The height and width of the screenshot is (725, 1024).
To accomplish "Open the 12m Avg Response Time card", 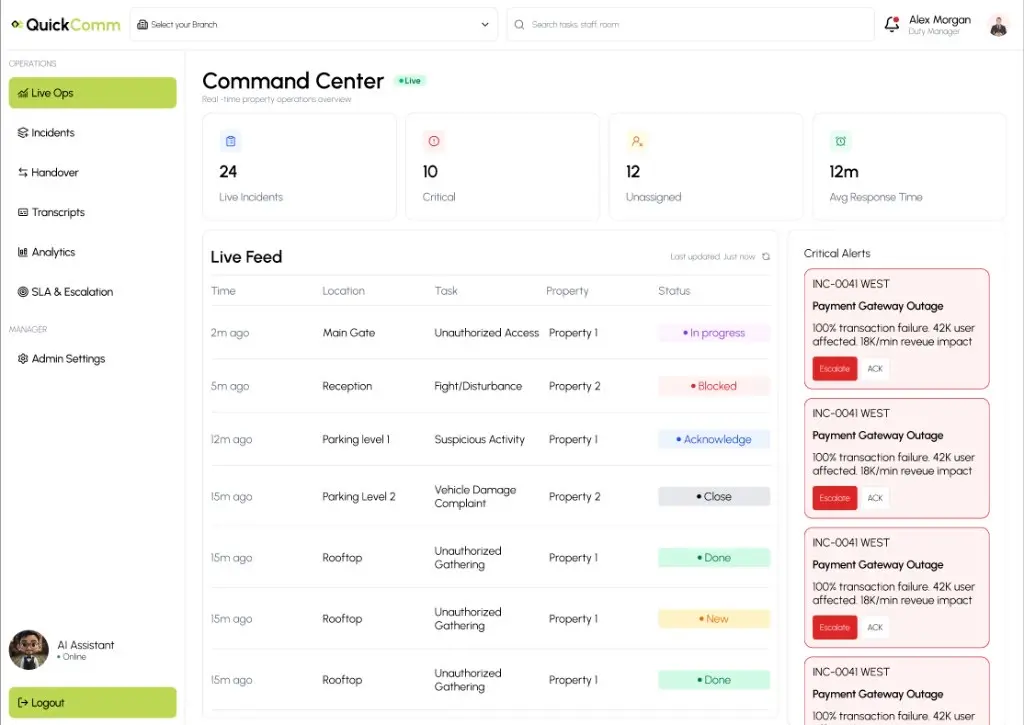I will click(x=909, y=167).
